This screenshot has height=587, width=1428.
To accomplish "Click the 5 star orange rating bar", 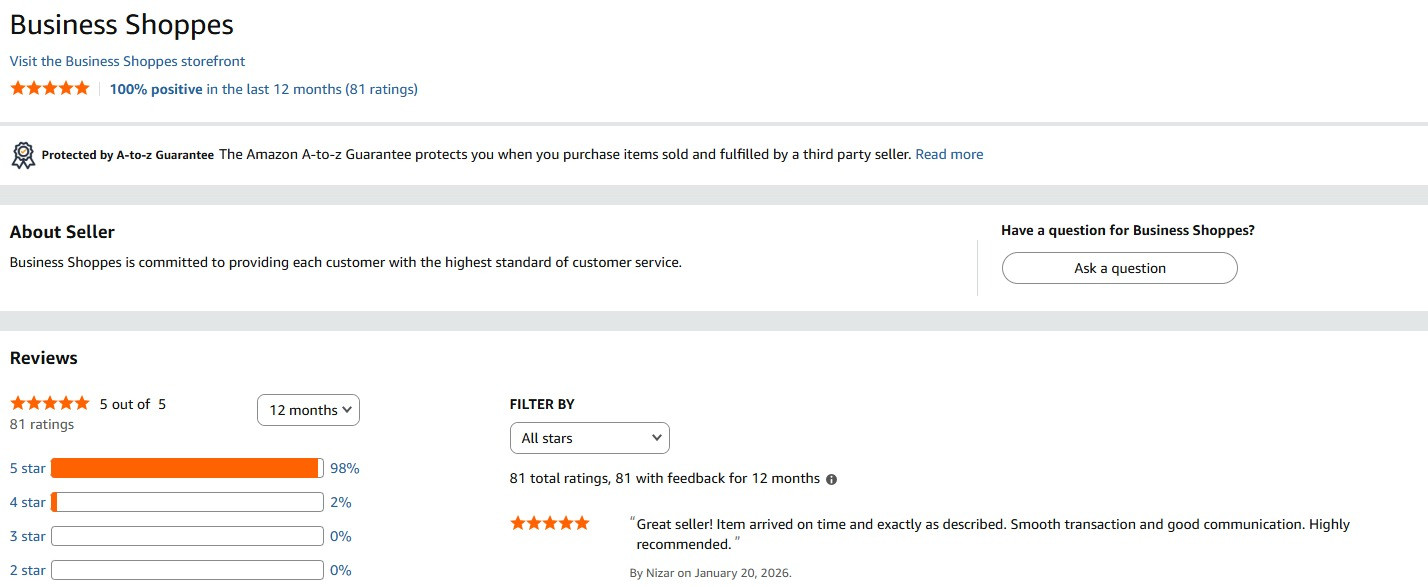I will click(187, 468).
